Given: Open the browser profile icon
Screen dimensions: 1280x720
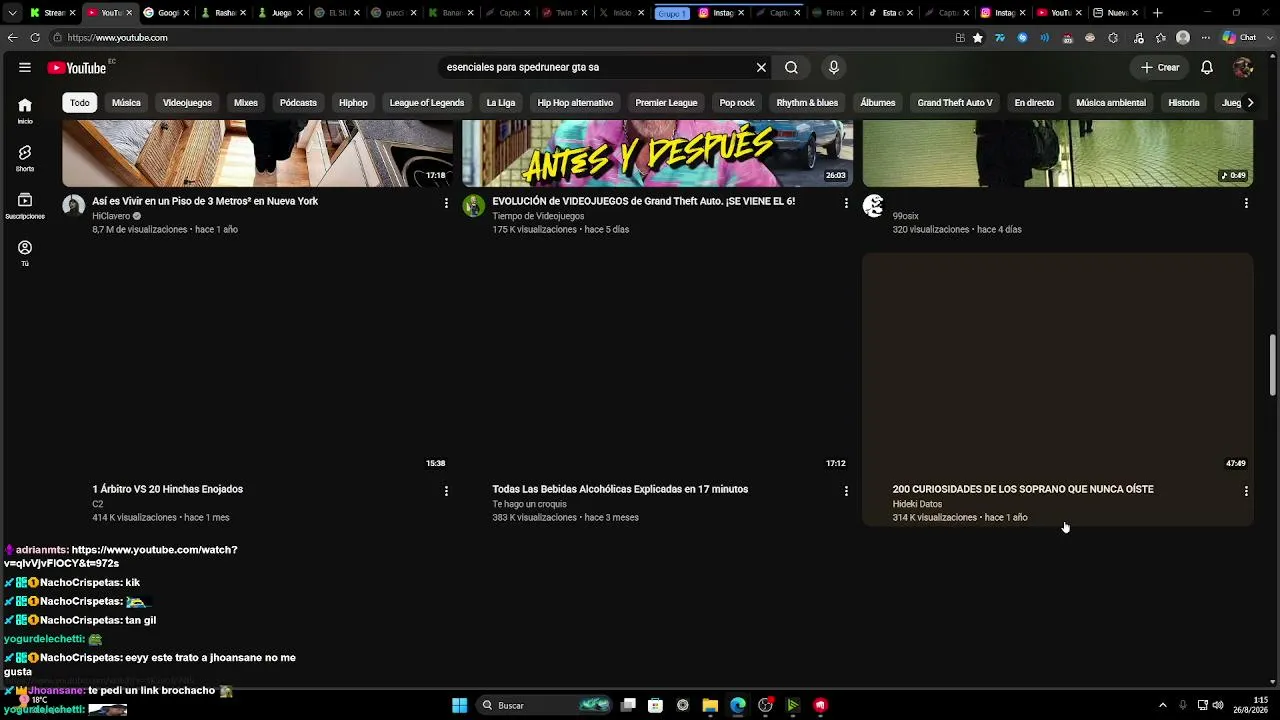Looking at the screenshot, I should 1183,37.
